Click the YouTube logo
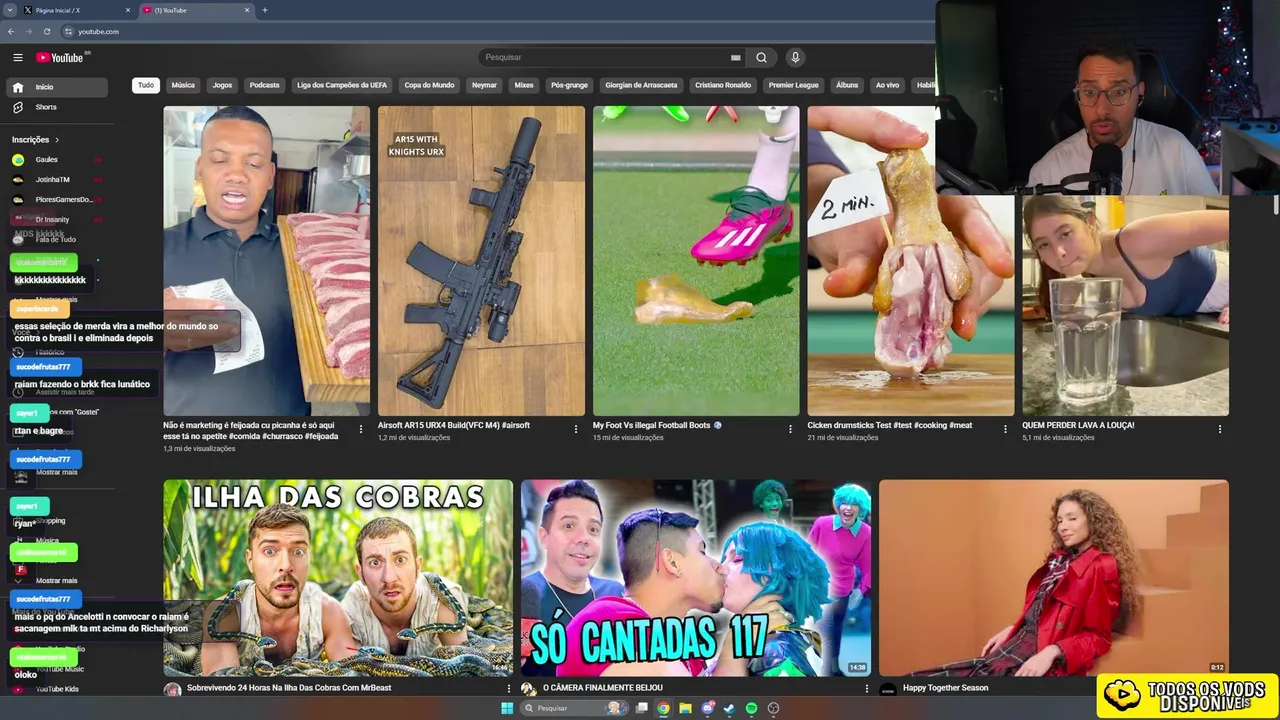Viewport: 1280px width, 720px height. point(60,57)
